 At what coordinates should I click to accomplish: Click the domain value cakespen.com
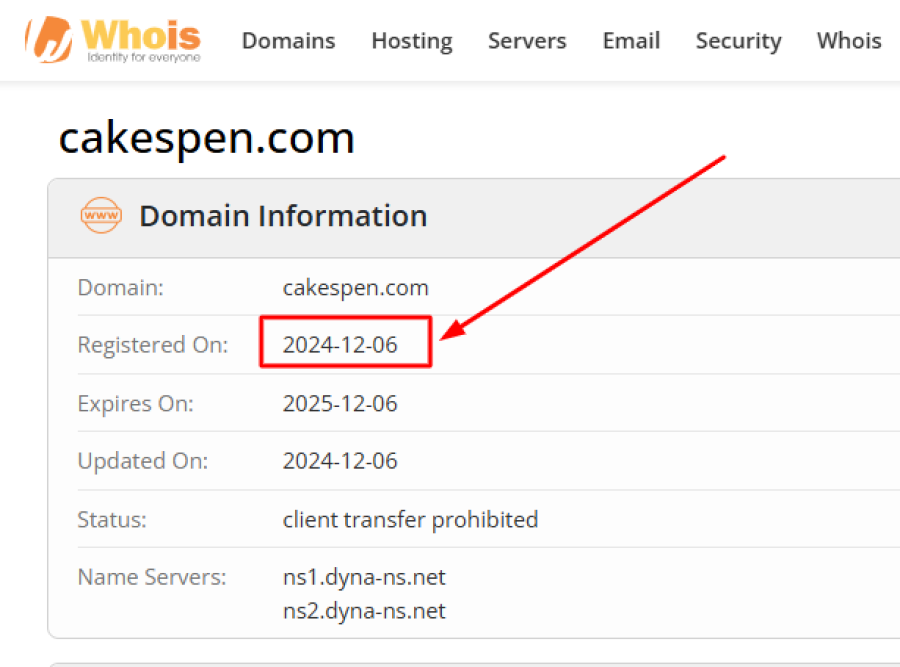click(356, 288)
